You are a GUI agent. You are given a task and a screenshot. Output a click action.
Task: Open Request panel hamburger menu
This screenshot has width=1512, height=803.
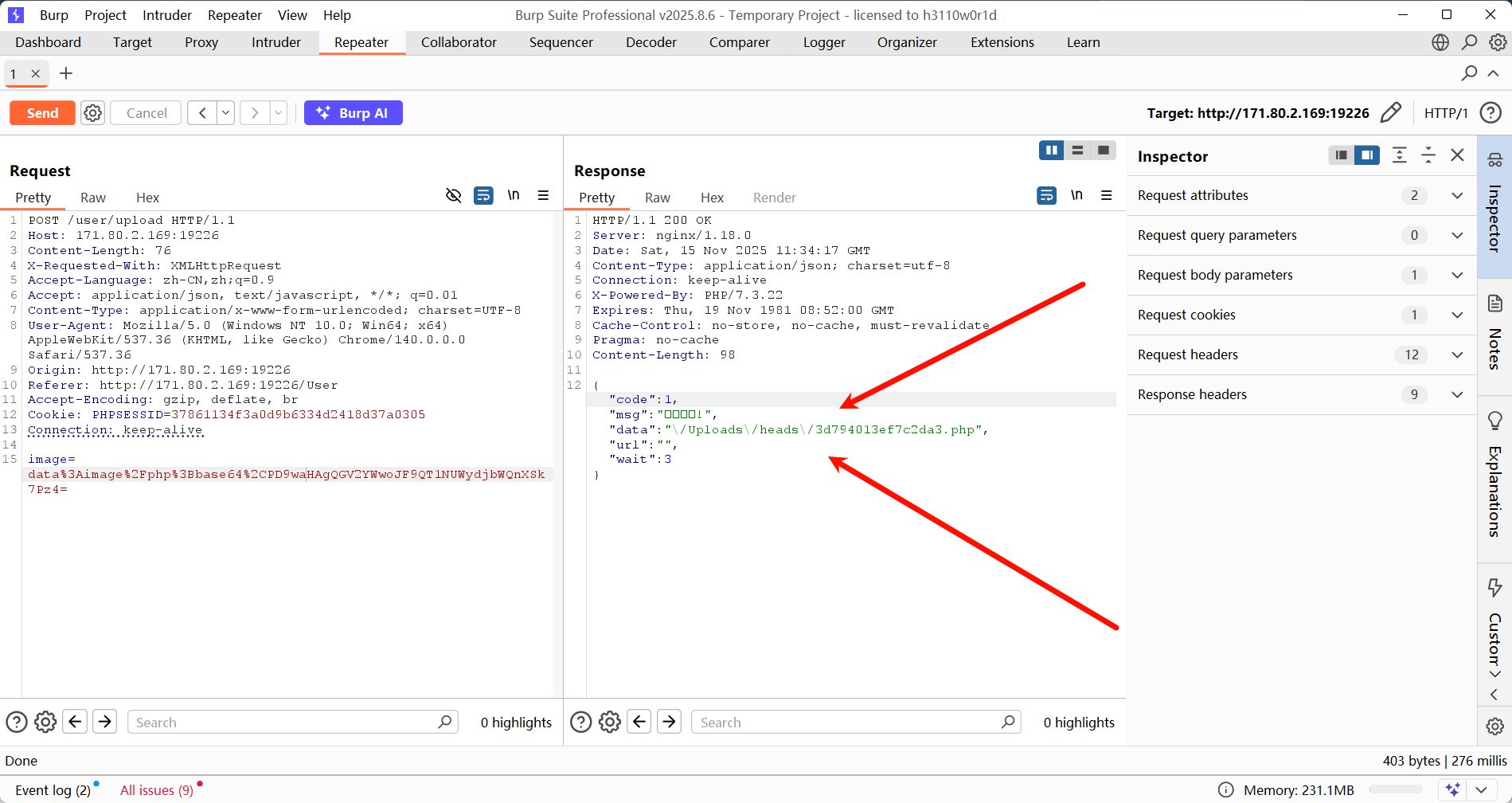pos(543,195)
